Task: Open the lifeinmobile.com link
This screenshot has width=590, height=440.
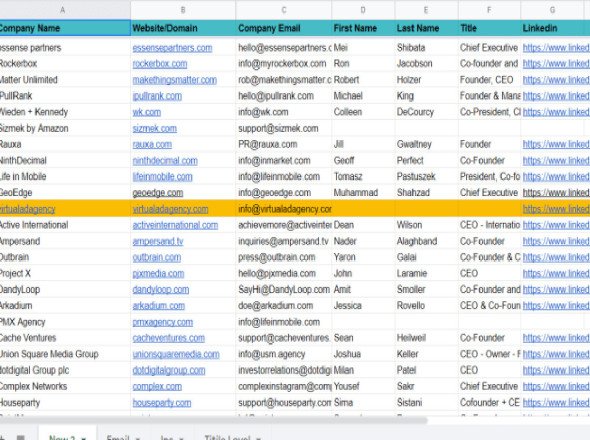Action: (162, 177)
